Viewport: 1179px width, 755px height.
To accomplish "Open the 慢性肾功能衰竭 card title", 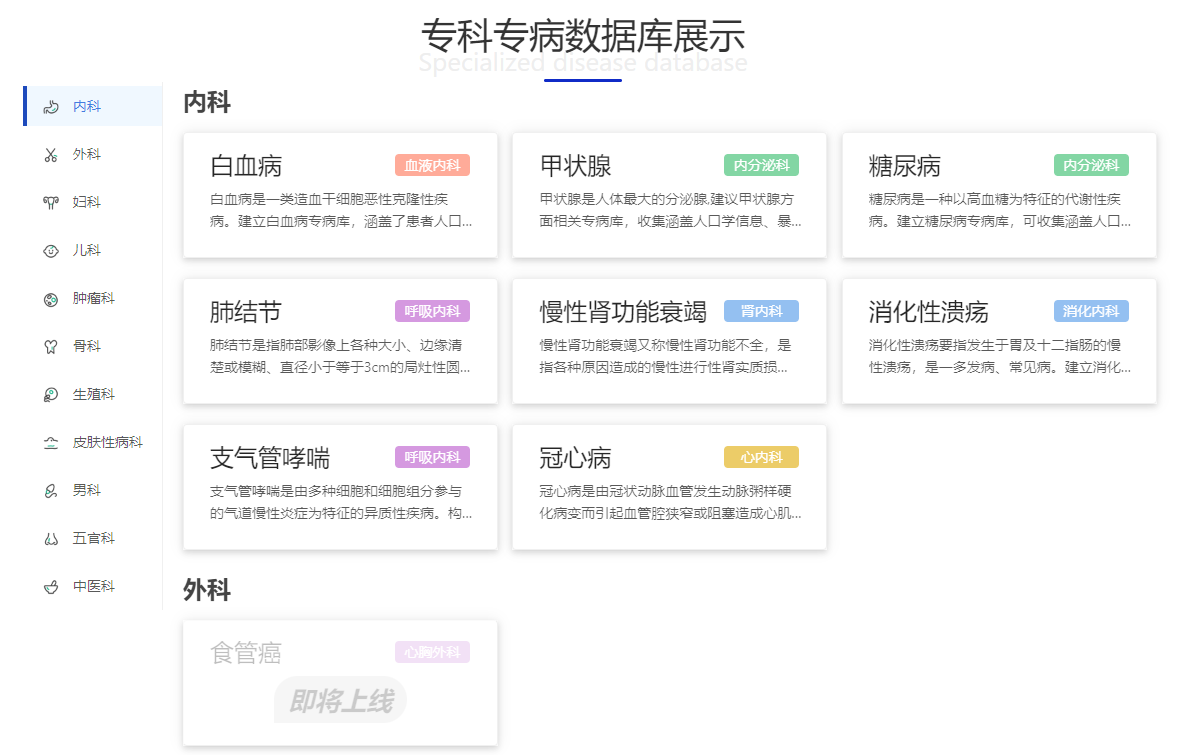I will (622, 312).
